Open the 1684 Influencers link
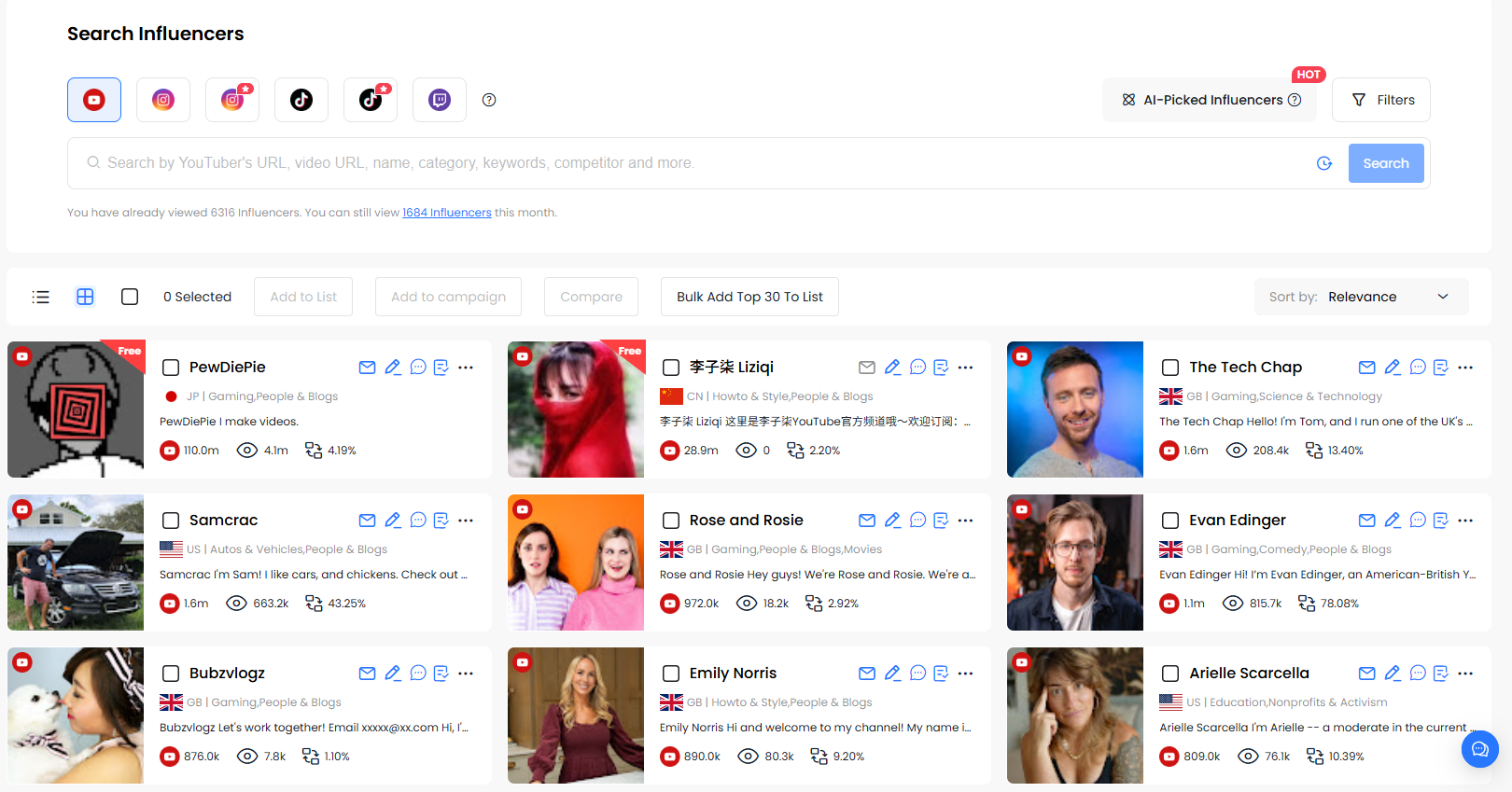1512x792 pixels. point(446,213)
